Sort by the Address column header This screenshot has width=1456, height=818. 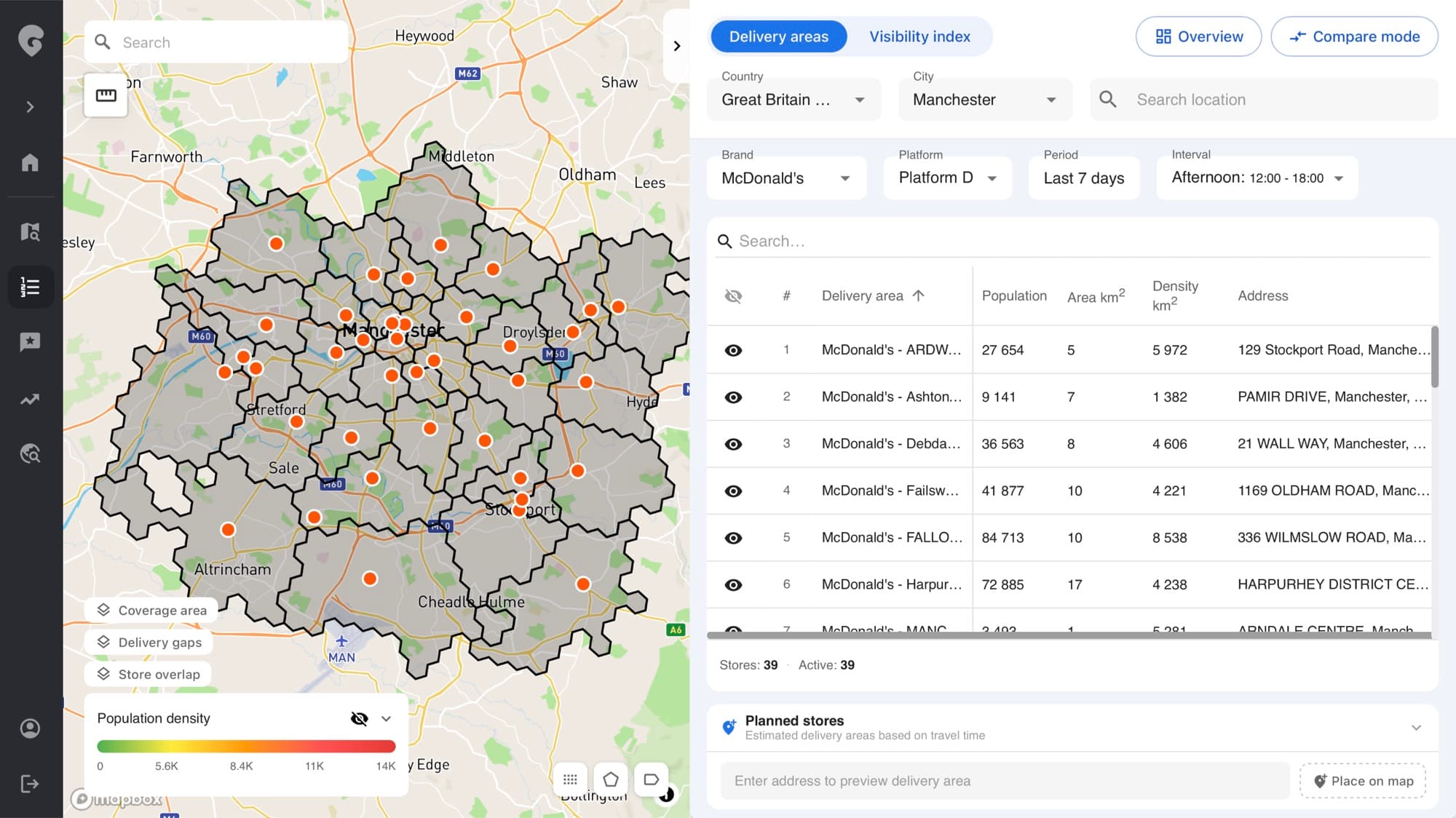(x=1262, y=296)
